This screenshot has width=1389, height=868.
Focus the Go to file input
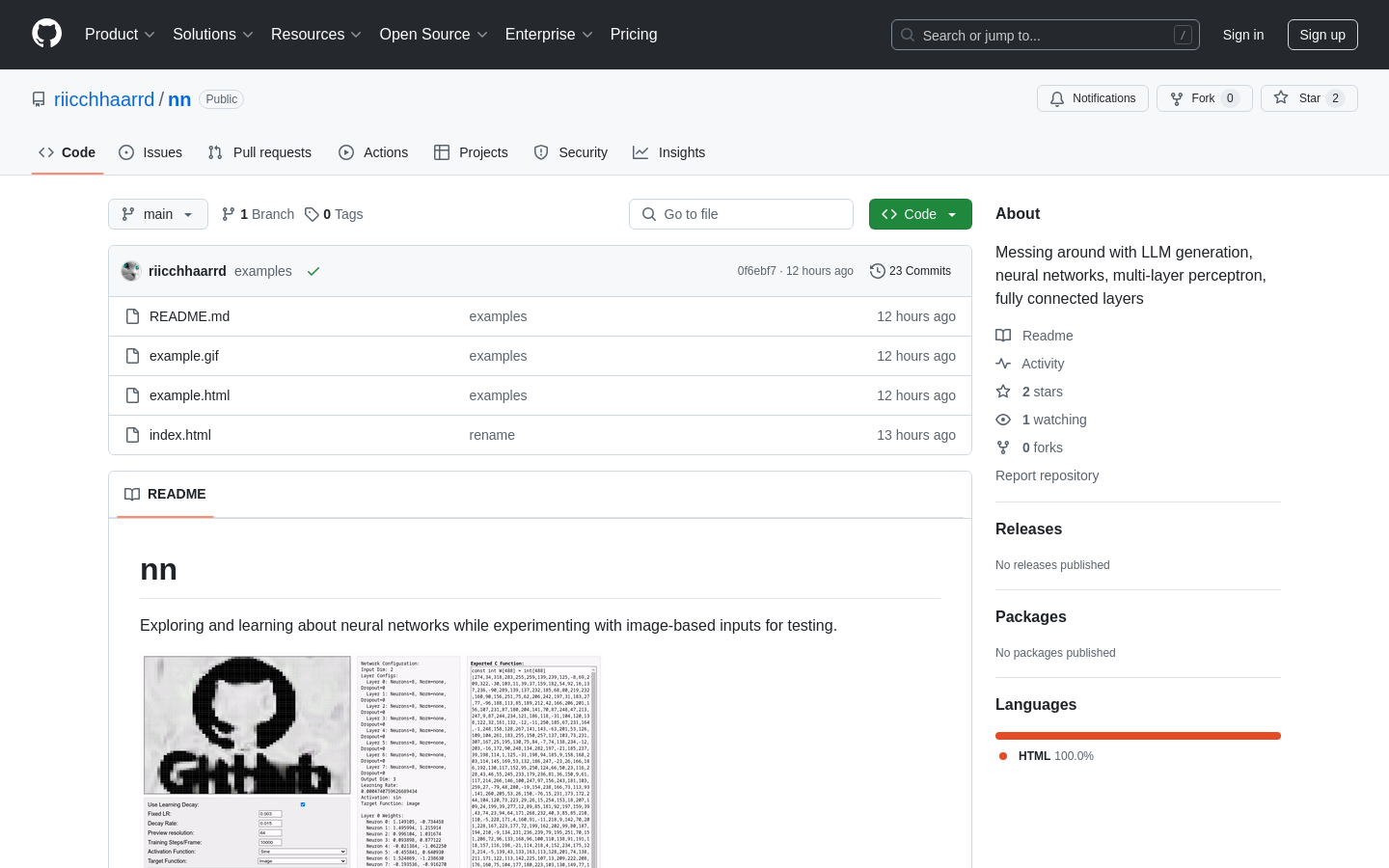click(x=741, y=214)
